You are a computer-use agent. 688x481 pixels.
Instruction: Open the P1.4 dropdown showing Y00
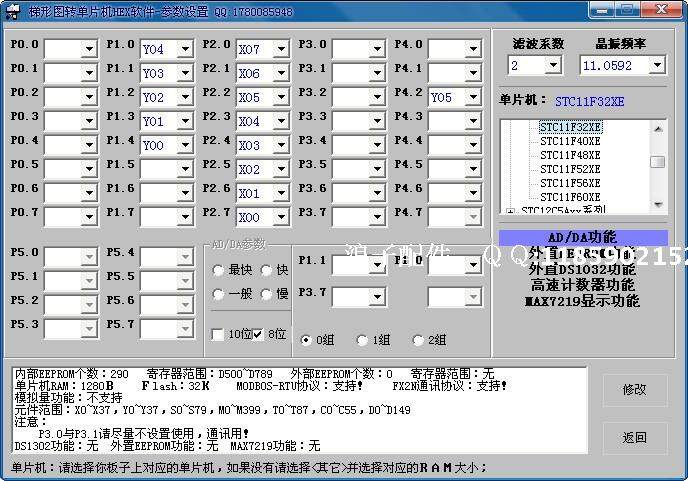point(185,145)
